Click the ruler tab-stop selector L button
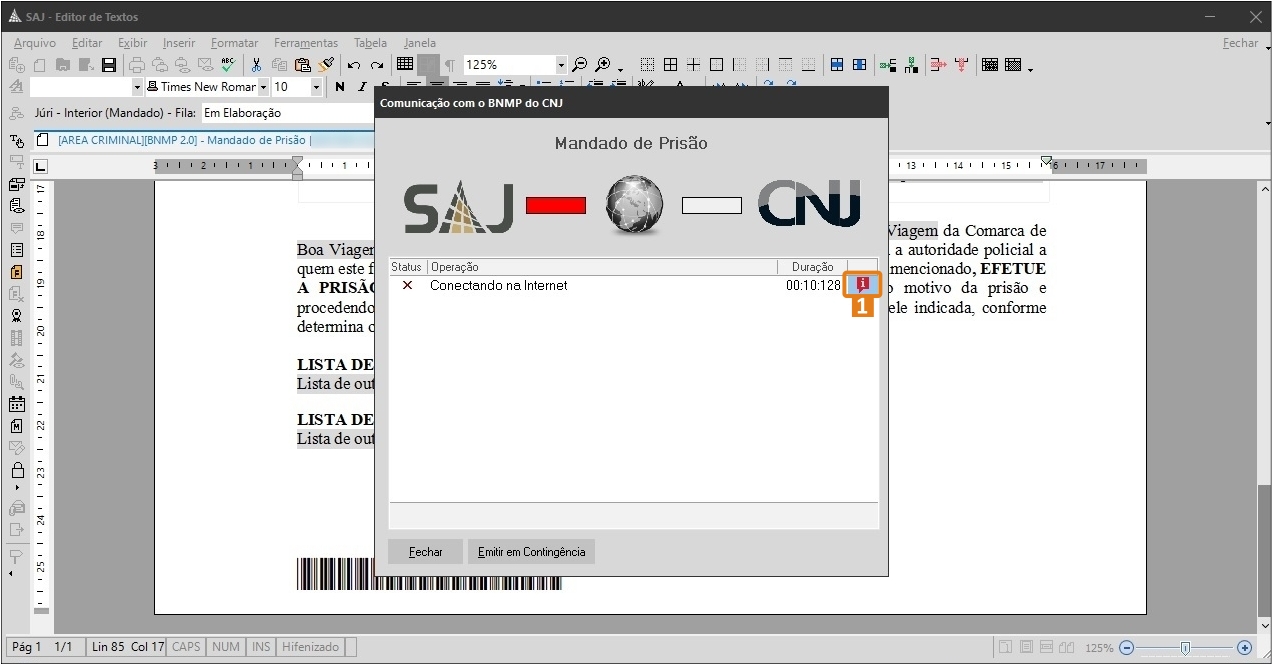The height and width of the screenshot is (665, 1272). (x=41, y=167)
